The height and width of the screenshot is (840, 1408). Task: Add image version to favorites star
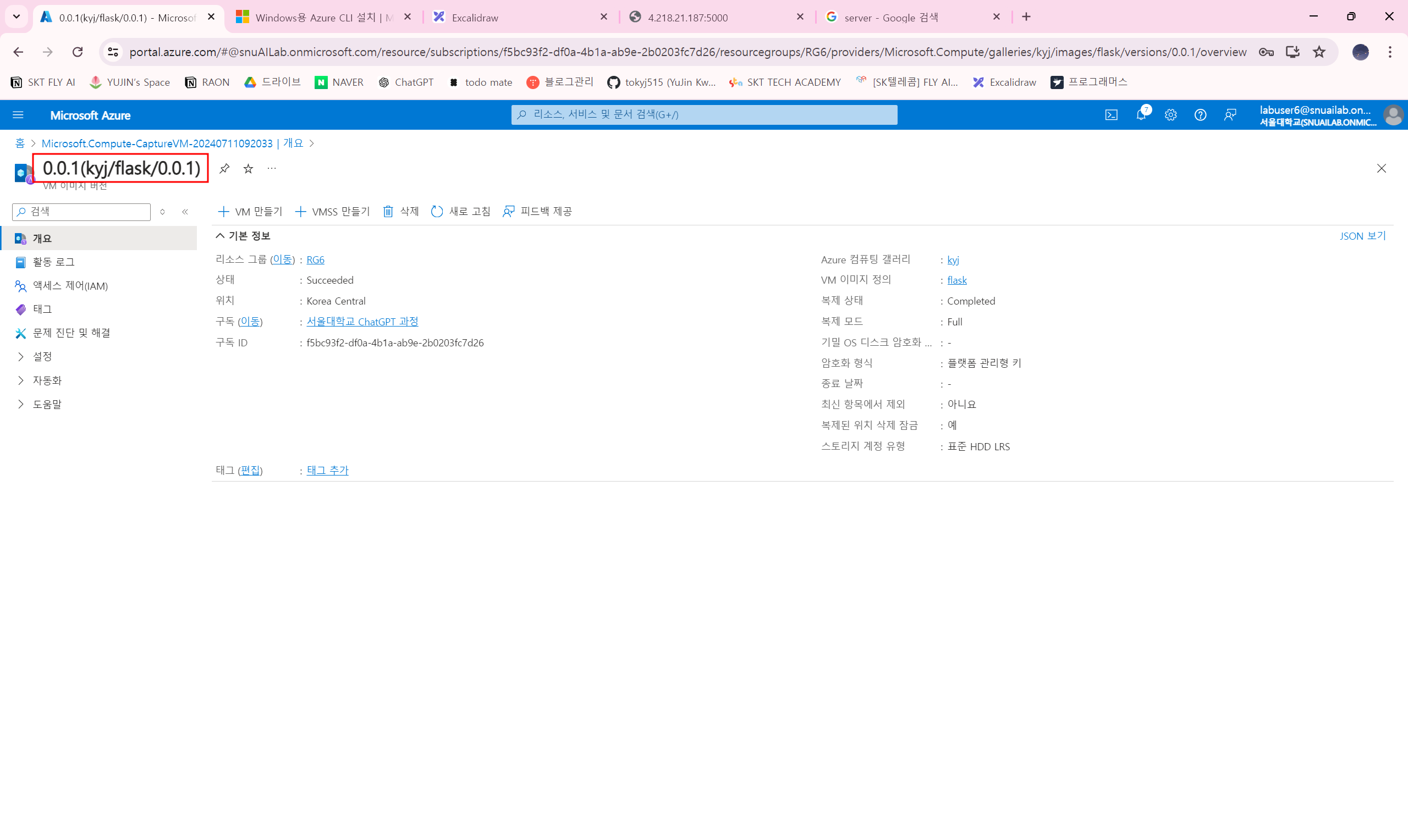point(248,168)
